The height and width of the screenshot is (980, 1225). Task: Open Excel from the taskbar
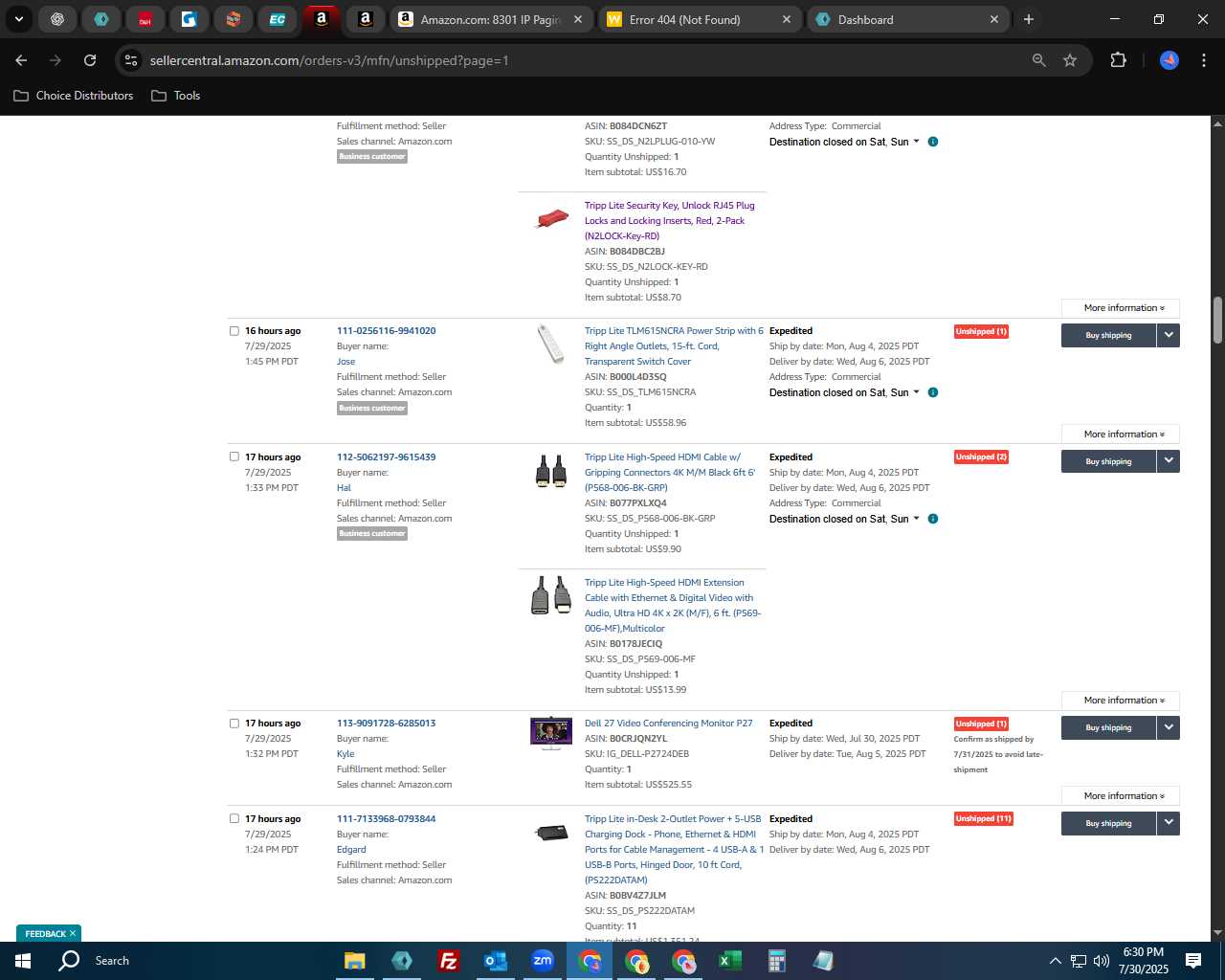click(x=729, y=961)
